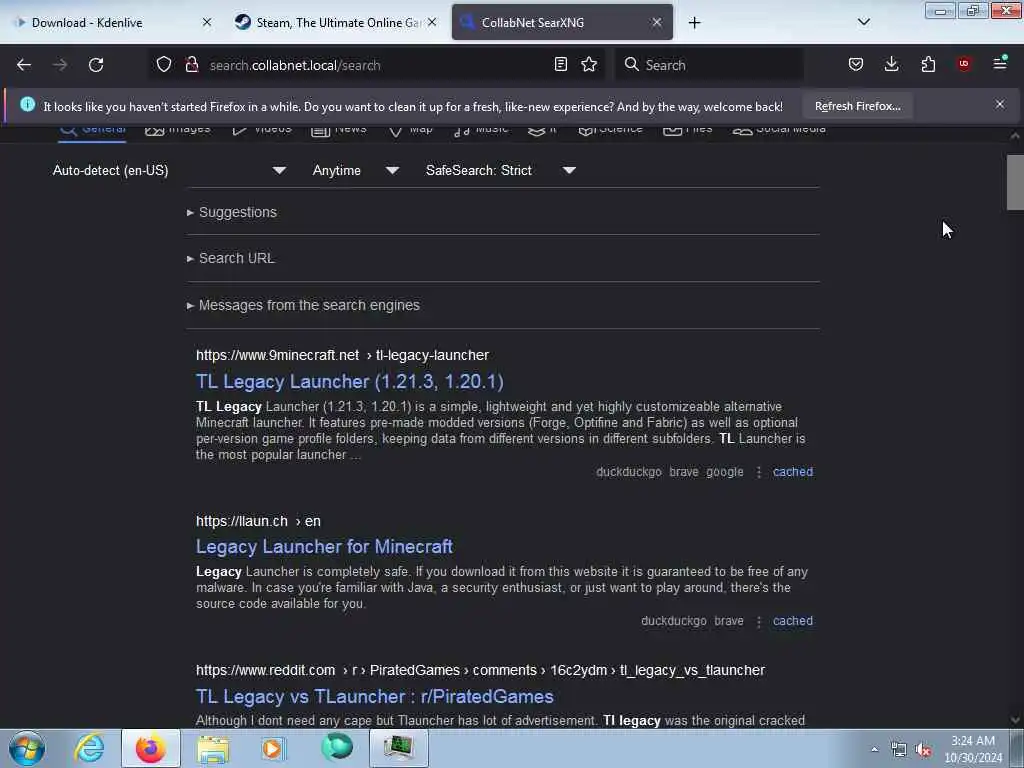1024x768 pixels.
Task: Click the green round taskbar app icon
Action: tap(336, 748)
